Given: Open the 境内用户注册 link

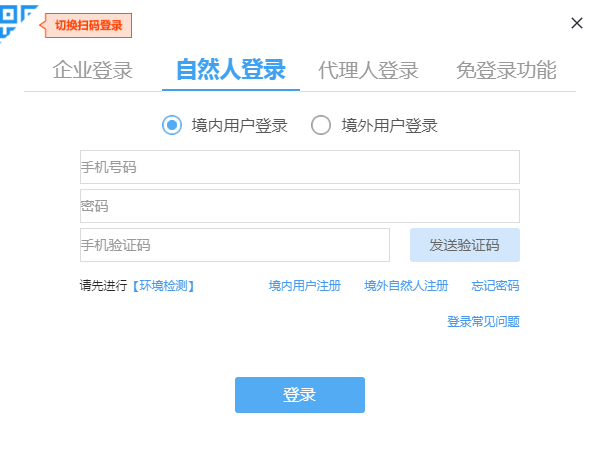Looking at the screenshot, I should (304, 286).
